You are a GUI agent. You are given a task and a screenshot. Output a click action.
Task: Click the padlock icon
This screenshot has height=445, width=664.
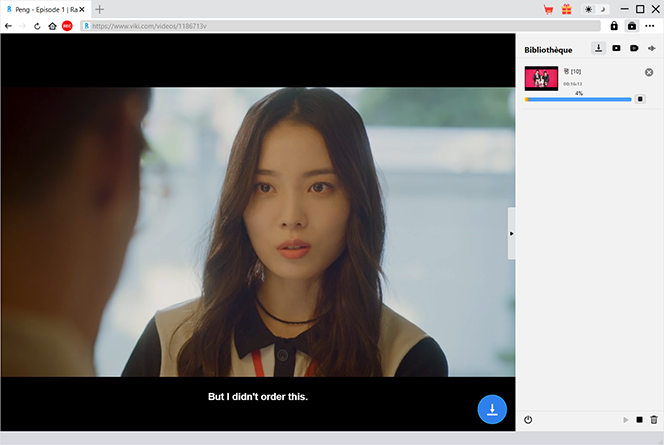click(x=614, y=26)
